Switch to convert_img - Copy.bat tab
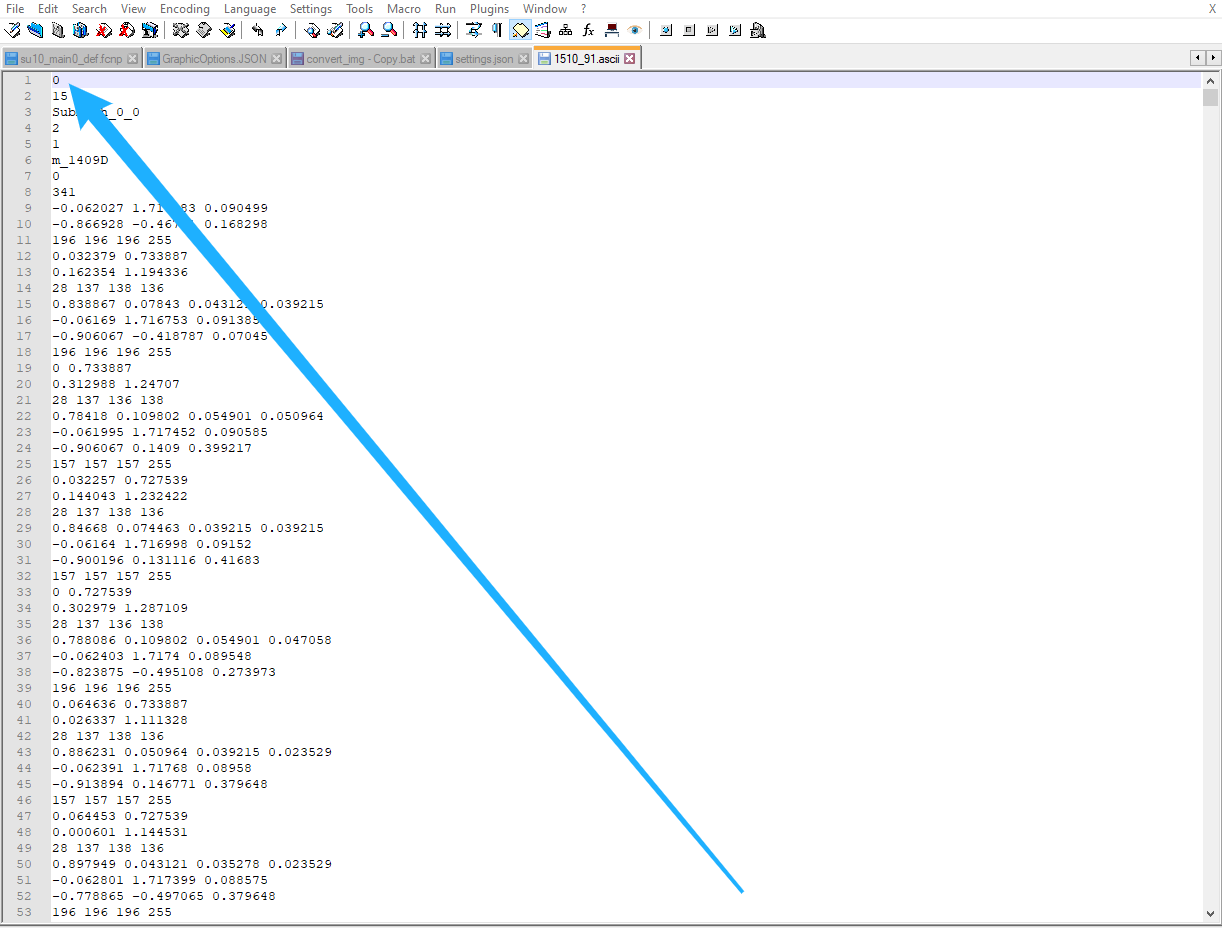Image resolution: width=1222 pixels, height=928 pixels. [361, 59]
